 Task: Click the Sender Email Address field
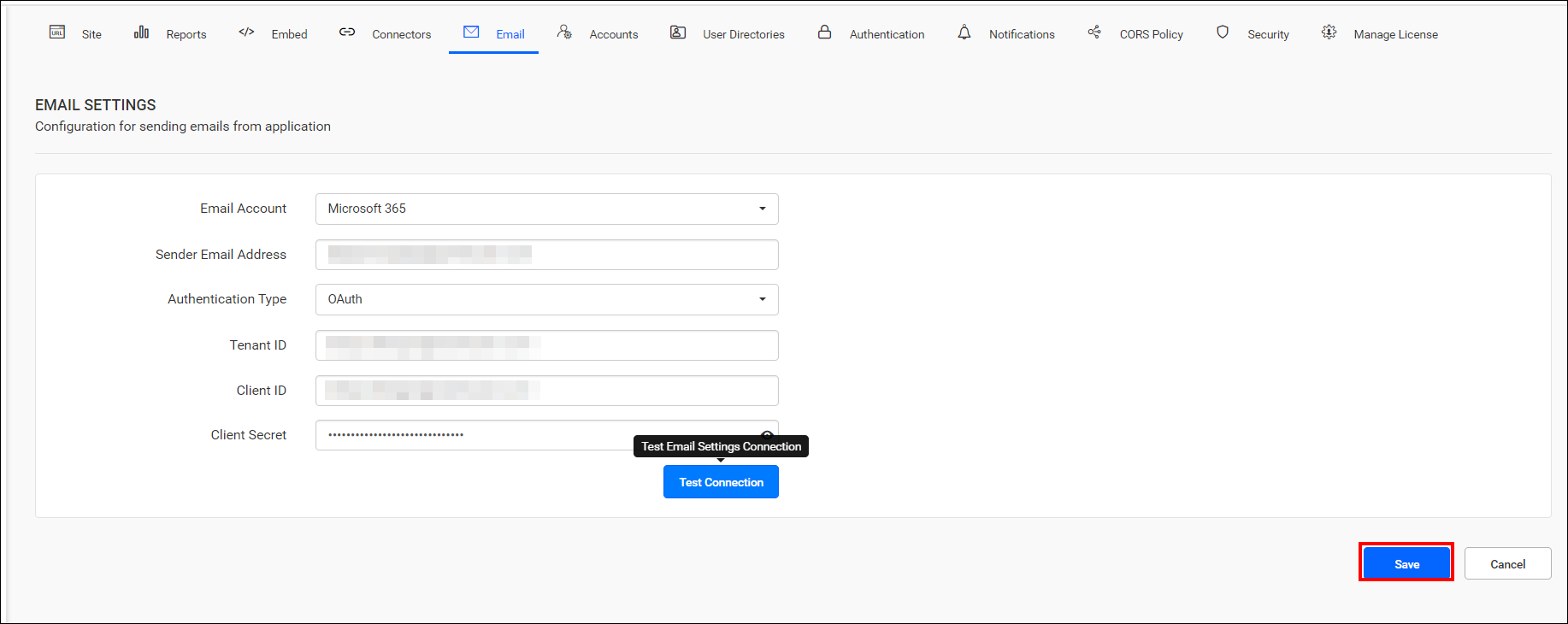(547, 255)
